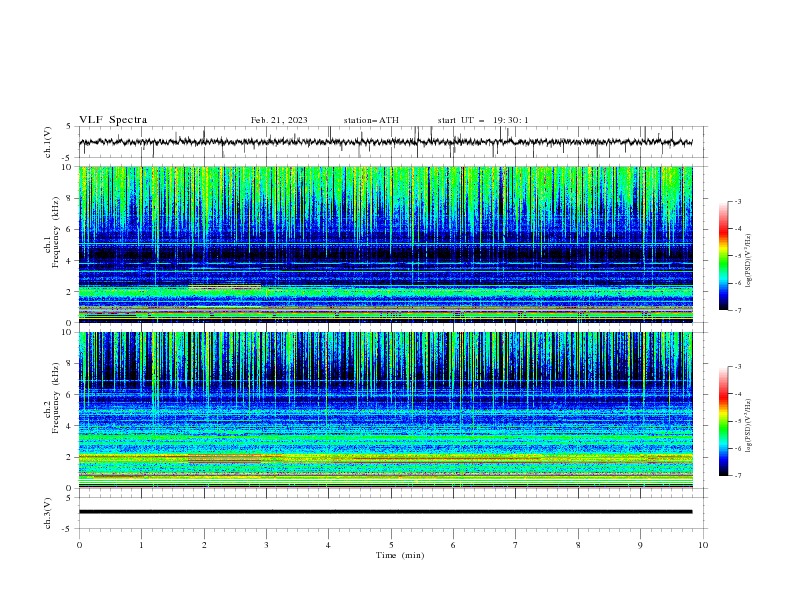Viewport: 792px width, 612px height.
Task: Click the ch.1 voltage waveform trace
Action: click(385, 142)
